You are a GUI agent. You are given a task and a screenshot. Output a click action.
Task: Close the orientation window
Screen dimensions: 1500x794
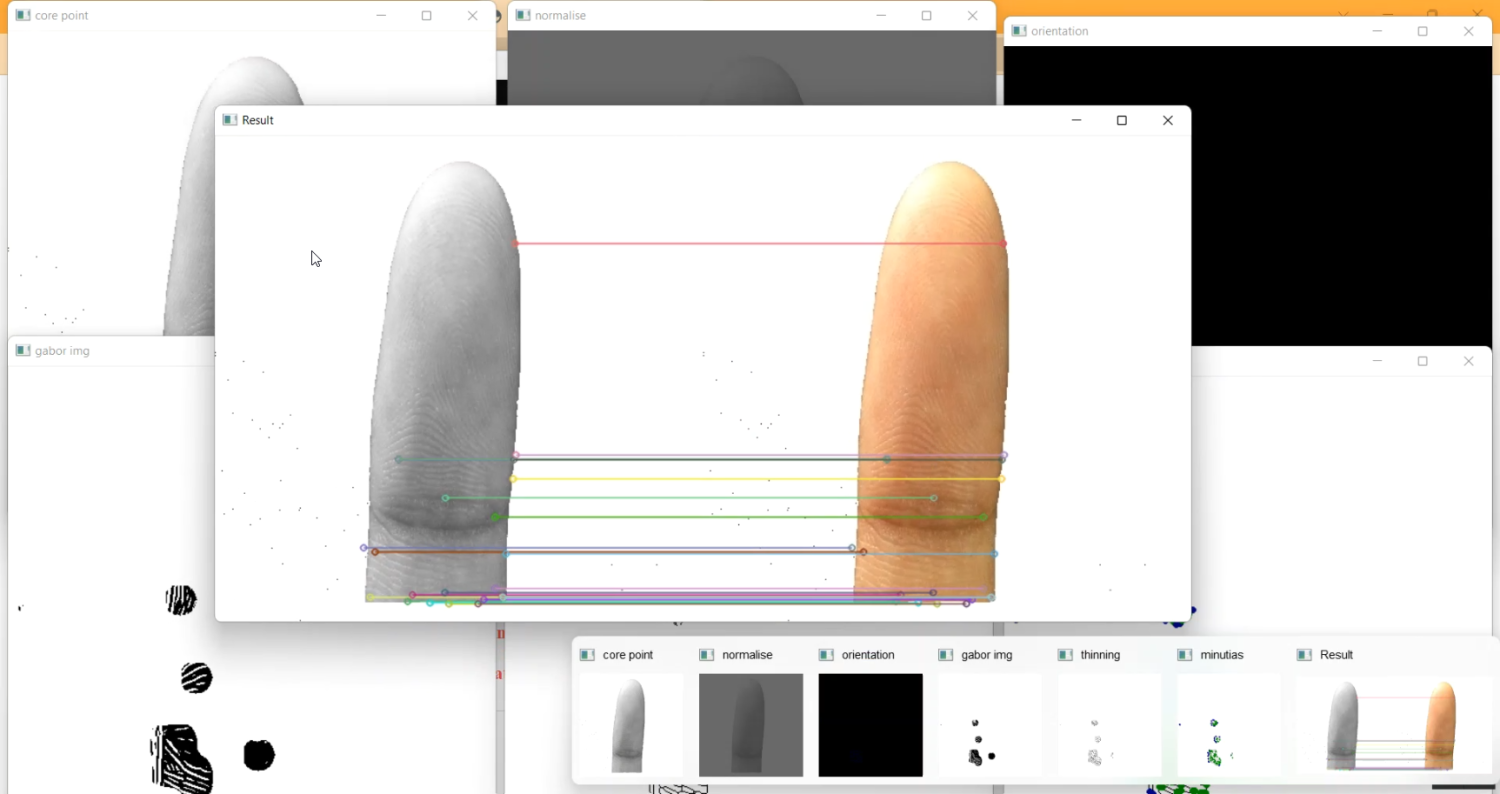(x=1469, y=31)
